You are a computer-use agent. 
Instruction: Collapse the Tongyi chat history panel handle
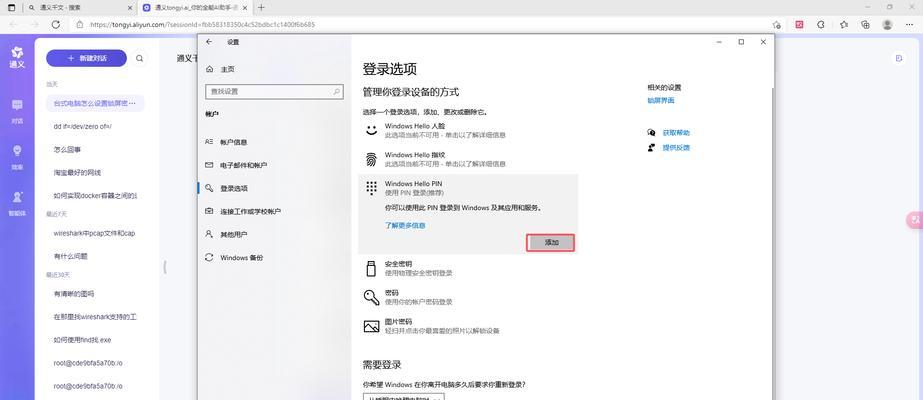165,267
